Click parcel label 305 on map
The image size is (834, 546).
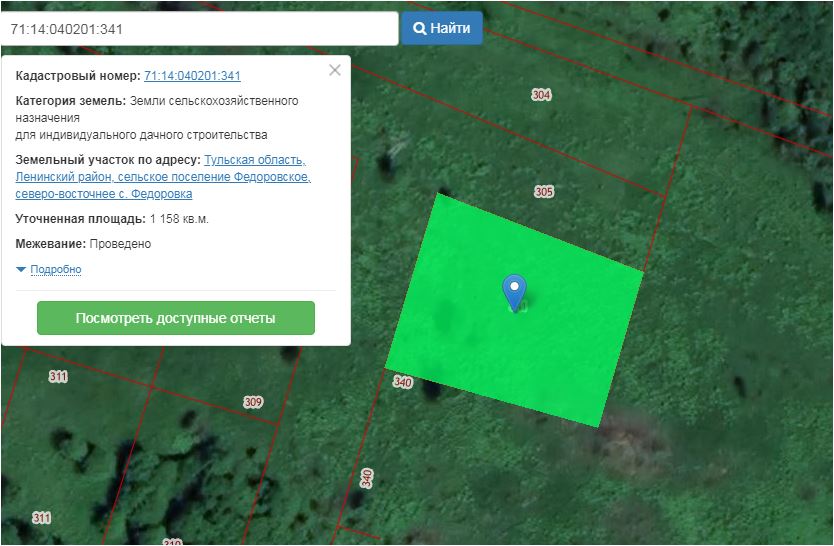tap(544, 191)
